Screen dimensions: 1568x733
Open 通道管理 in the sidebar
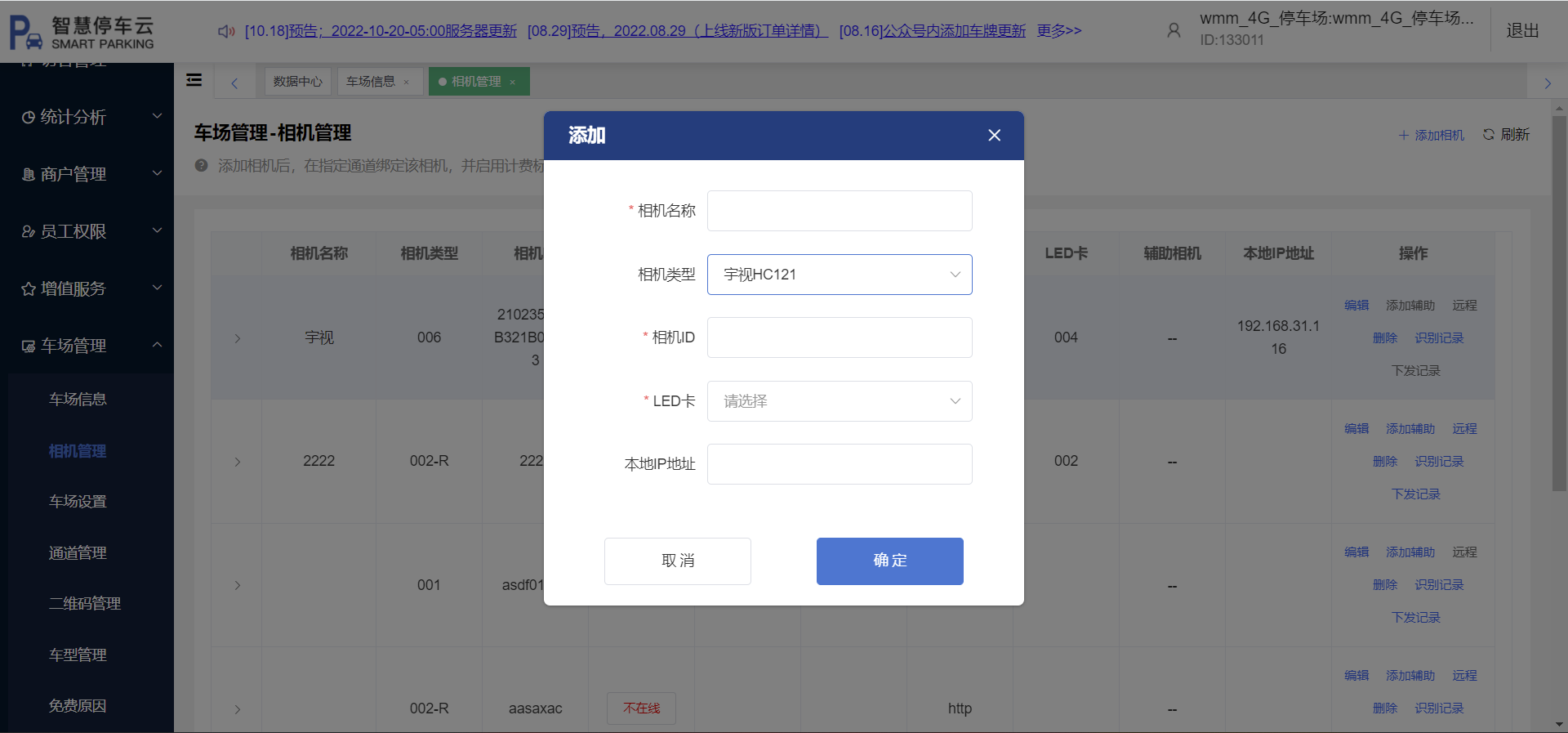coord(78,553)
